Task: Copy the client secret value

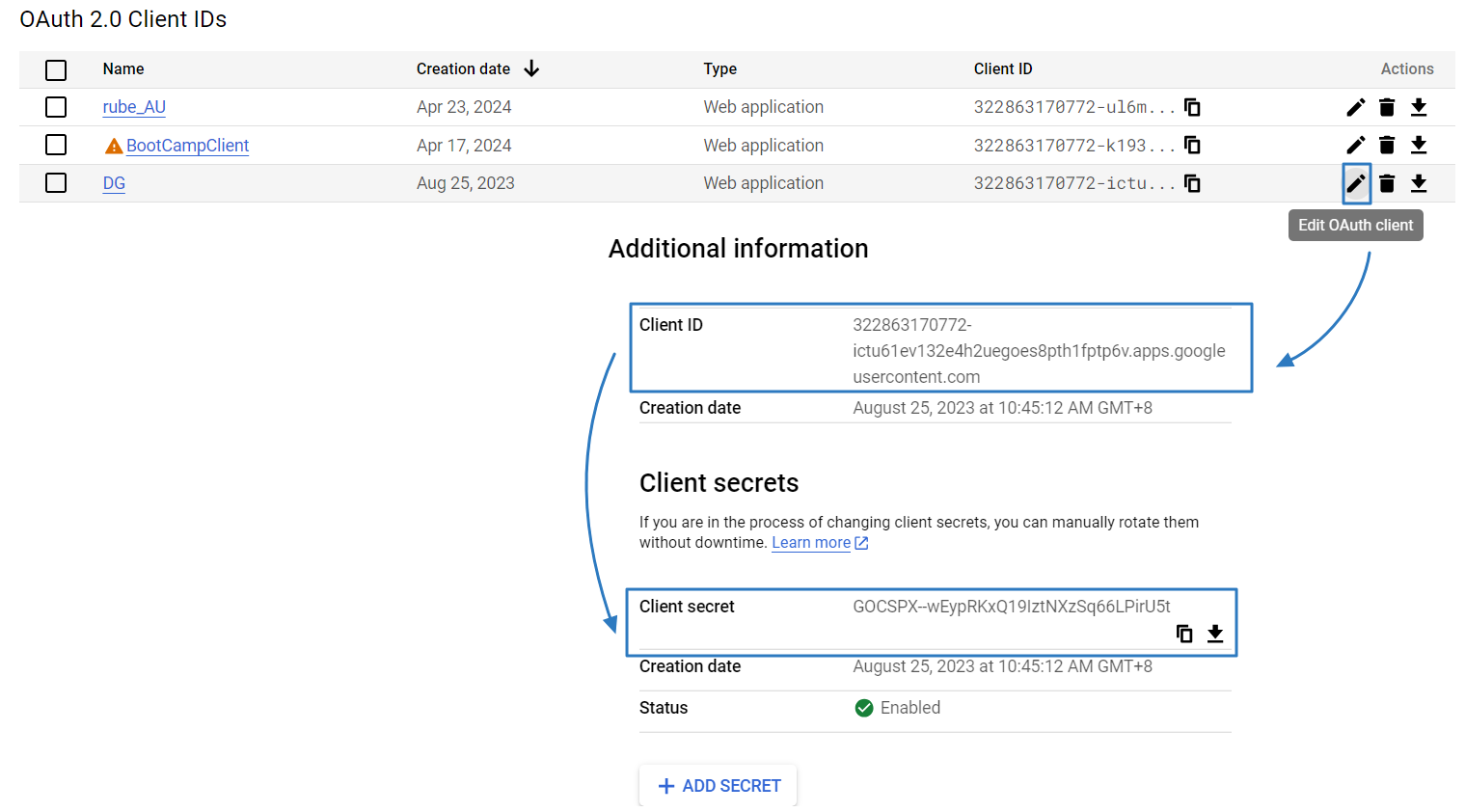Action: (1184, 634)
